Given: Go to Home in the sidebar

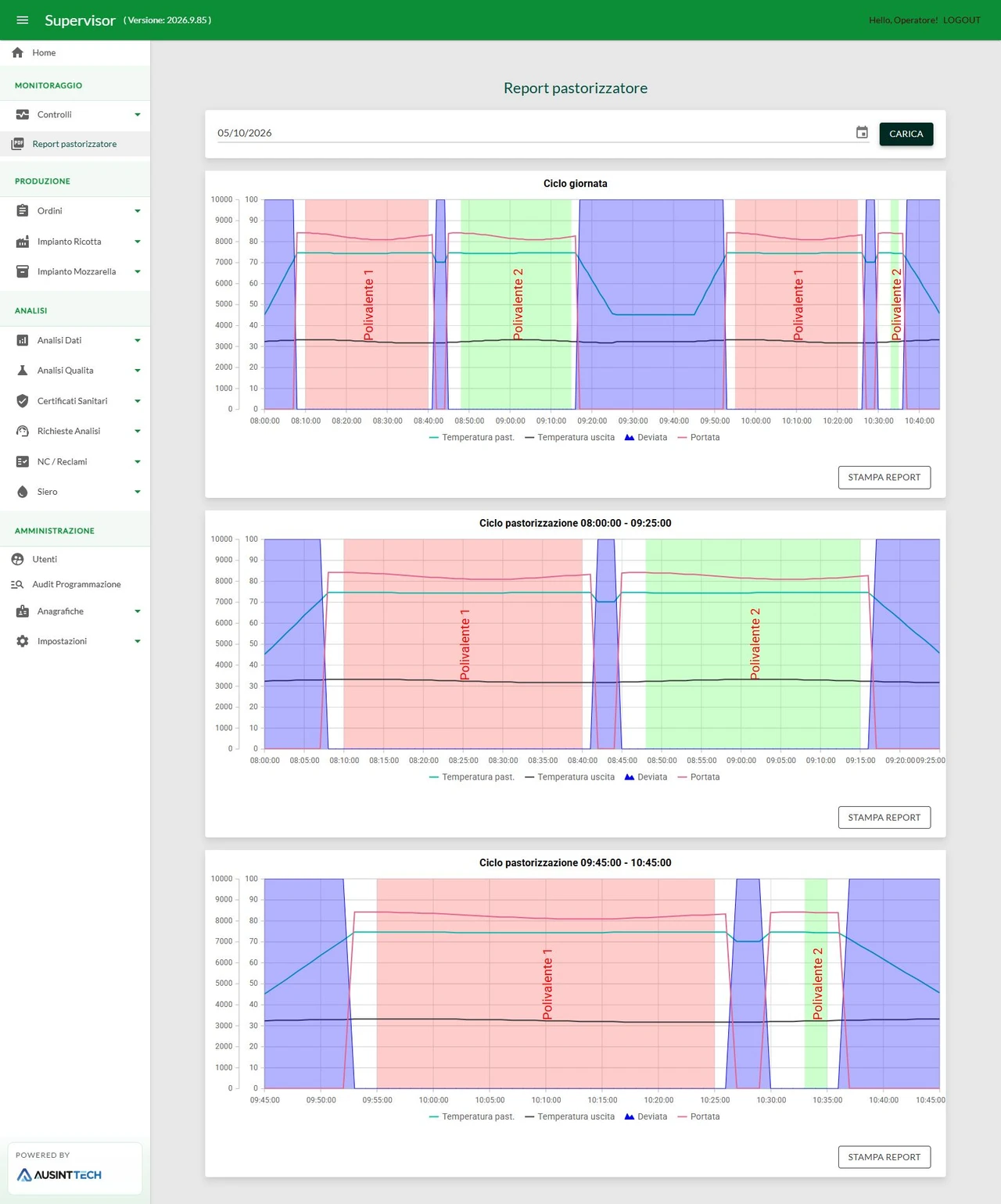Looking at the screenshot, I should [75, 52].
